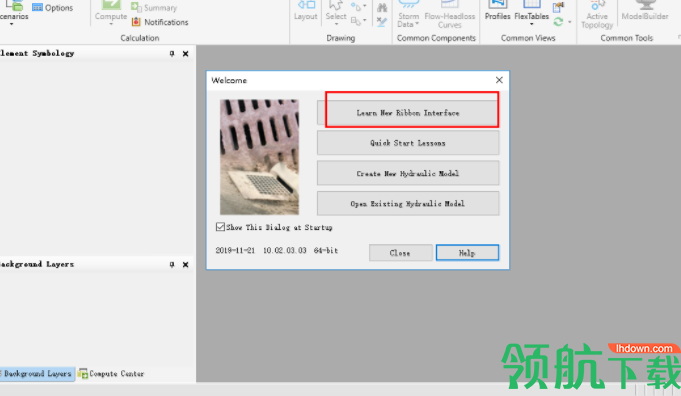Viewport: 681px width, 396px height.
Task: Click Create New Hydraulic Model button
Action: coord(408,173)
